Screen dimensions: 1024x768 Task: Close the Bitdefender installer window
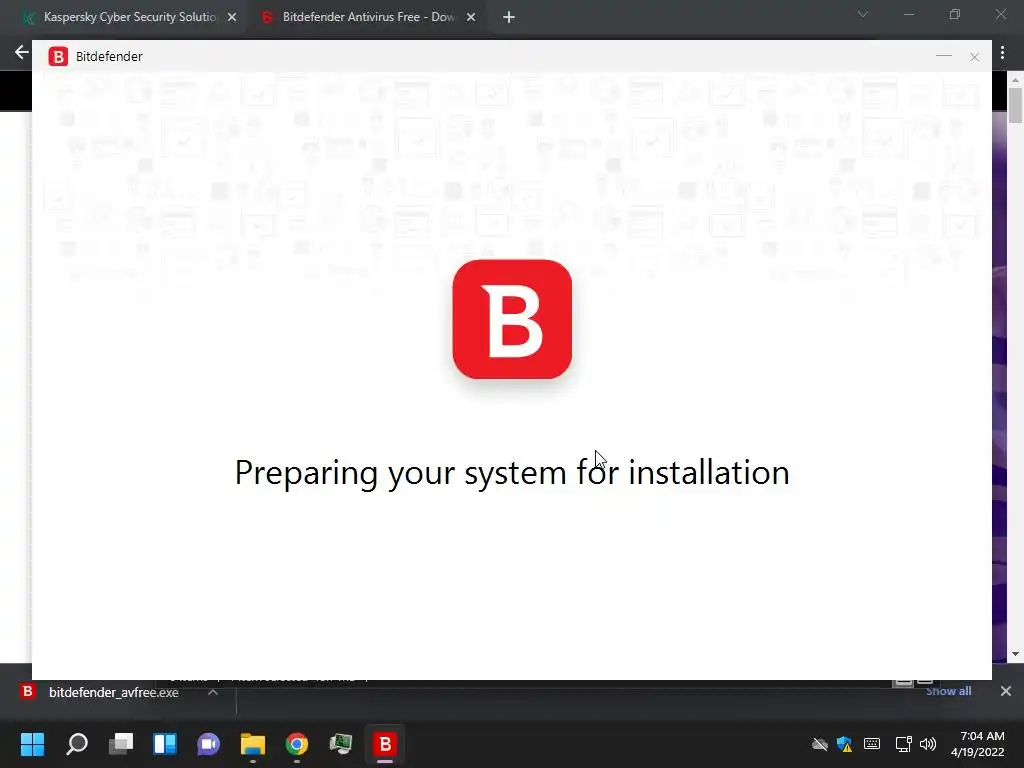(974, 57)
